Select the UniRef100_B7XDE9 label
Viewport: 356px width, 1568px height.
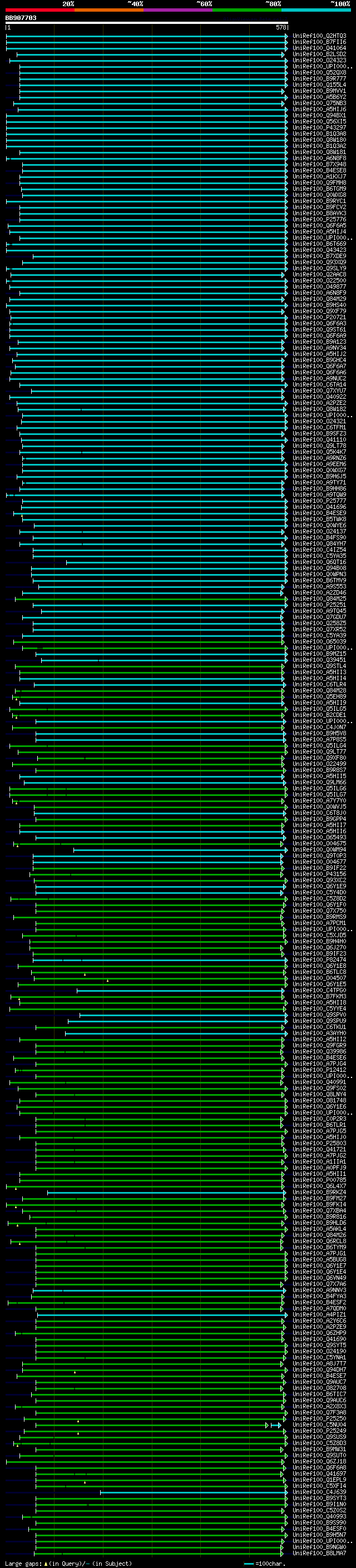click(319, 256)
